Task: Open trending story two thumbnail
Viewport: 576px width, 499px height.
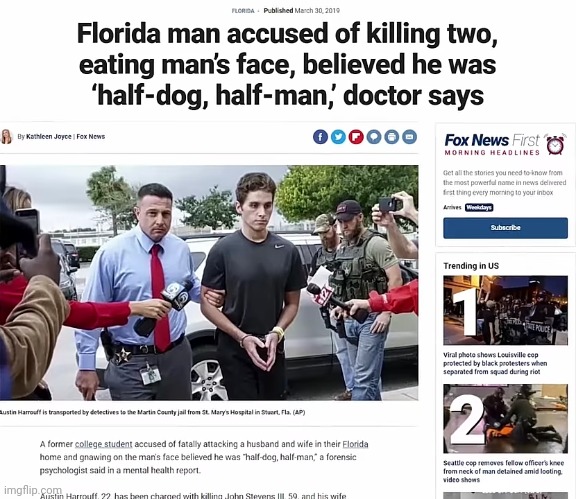Action: [x=505, y=419]
